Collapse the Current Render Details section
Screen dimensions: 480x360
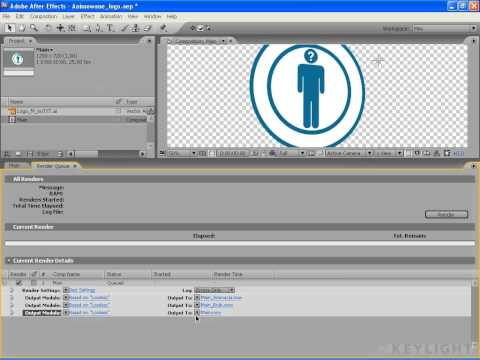[9, 261]
